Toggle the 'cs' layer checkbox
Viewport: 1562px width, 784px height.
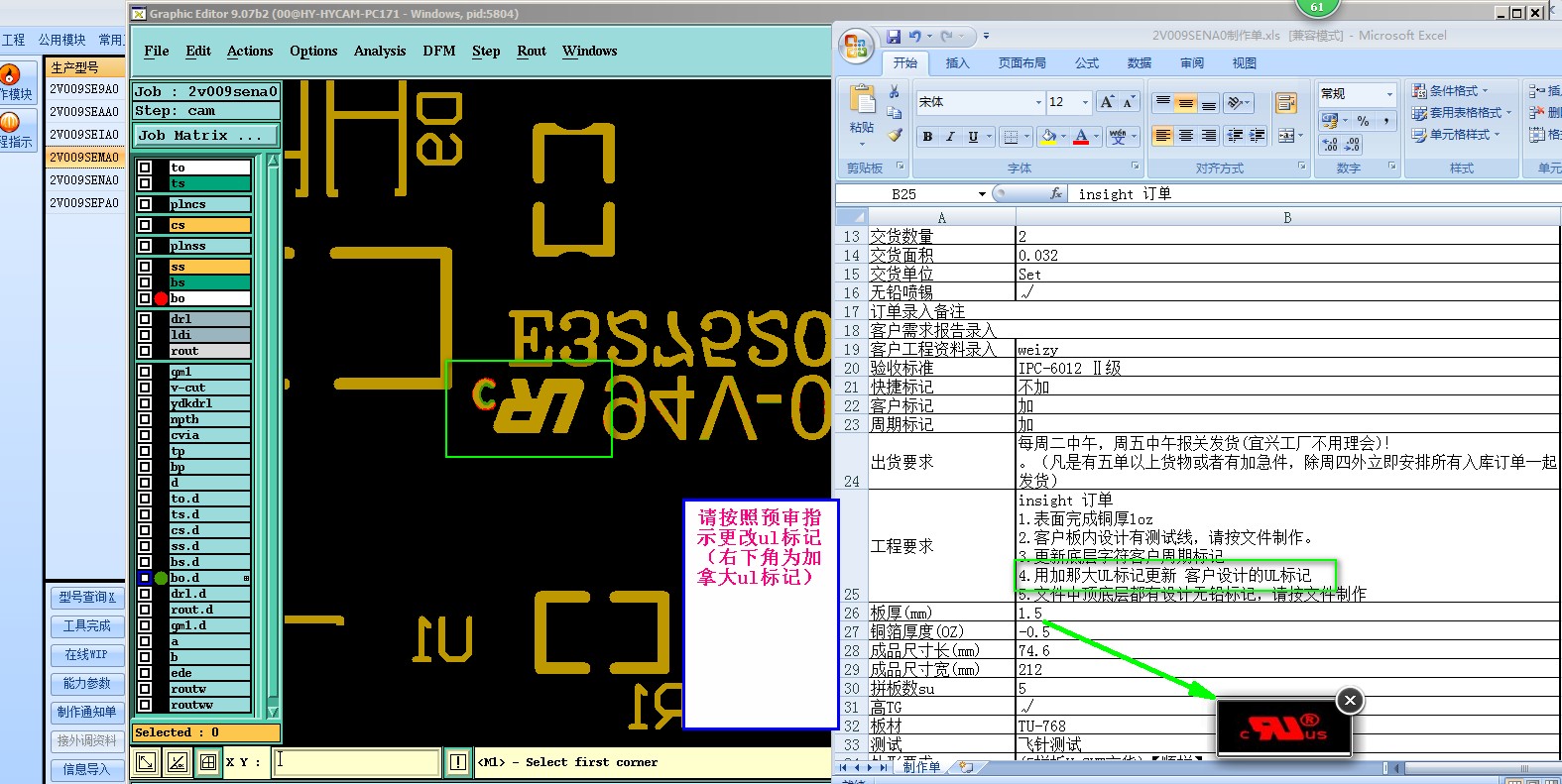[x=145, y=225]
